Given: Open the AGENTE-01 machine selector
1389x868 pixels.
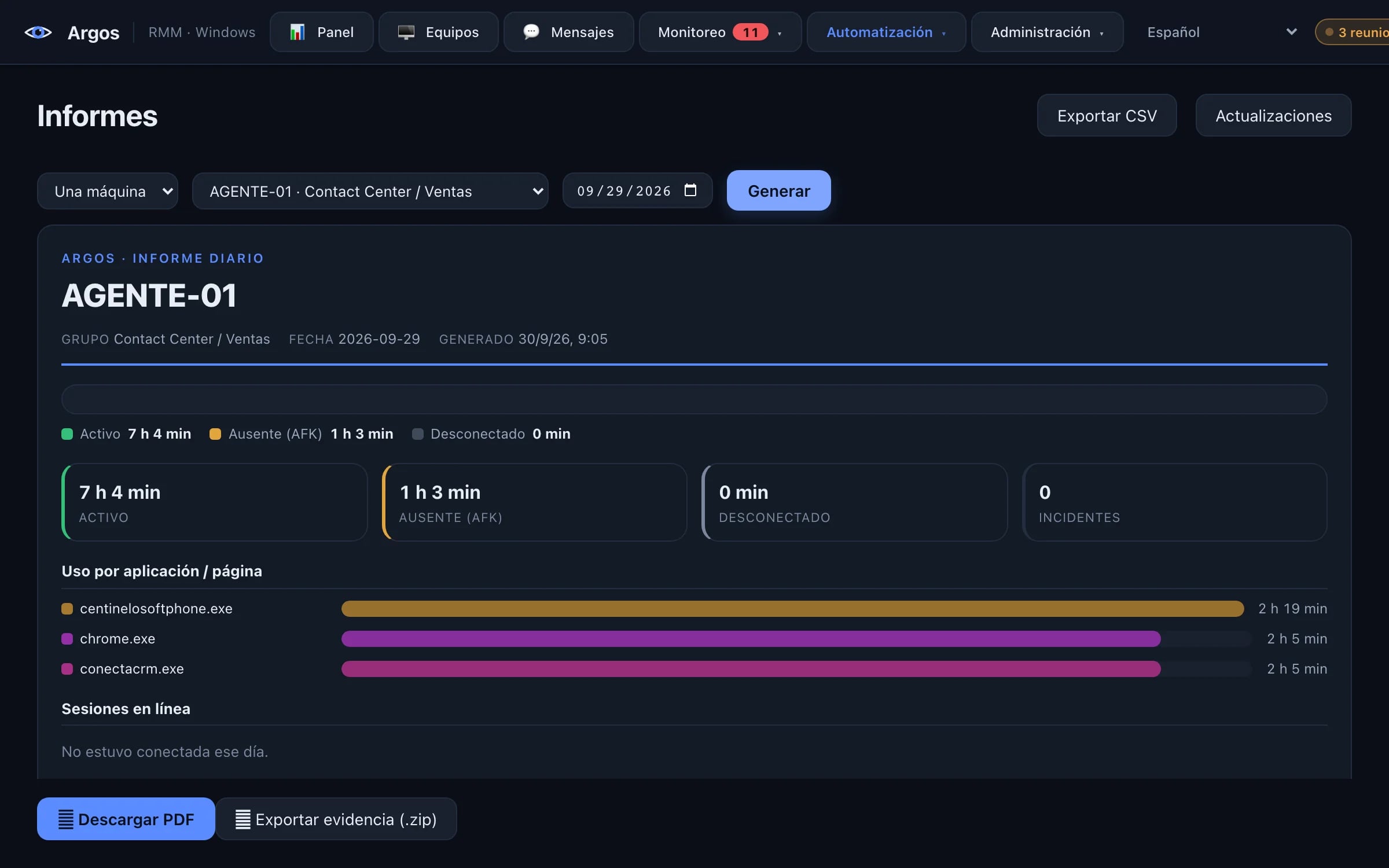Looking at the screenshot, I should click(x=370, y=191).
